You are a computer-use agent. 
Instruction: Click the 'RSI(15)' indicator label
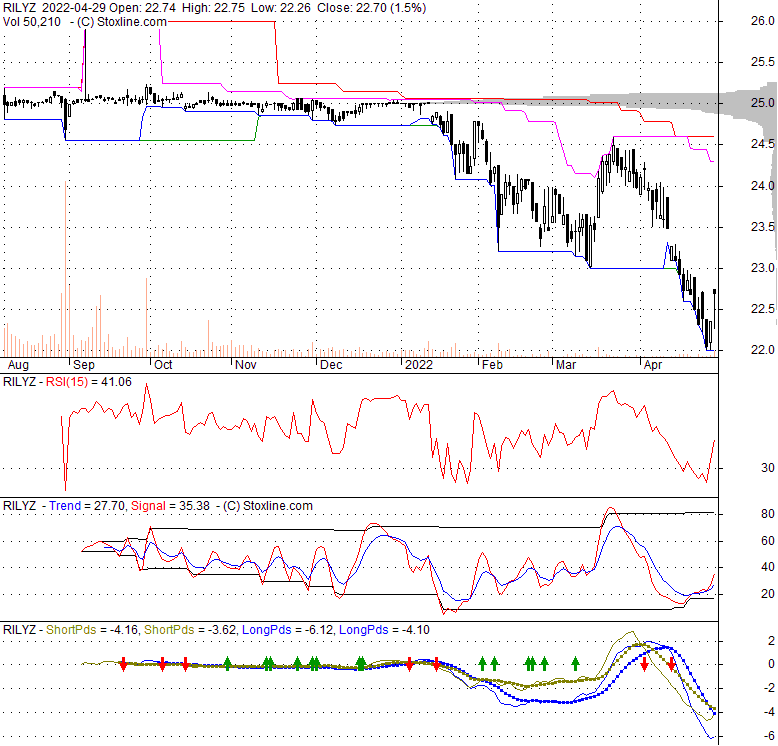point(66,382)
